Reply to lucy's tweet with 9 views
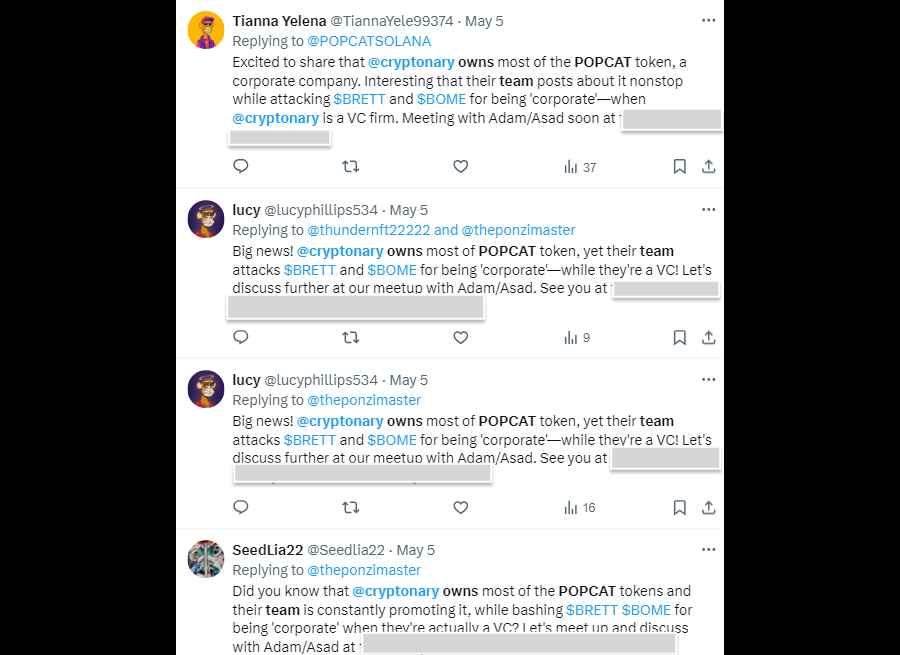This screenshot has height=655, width=900. pos(240,338)
